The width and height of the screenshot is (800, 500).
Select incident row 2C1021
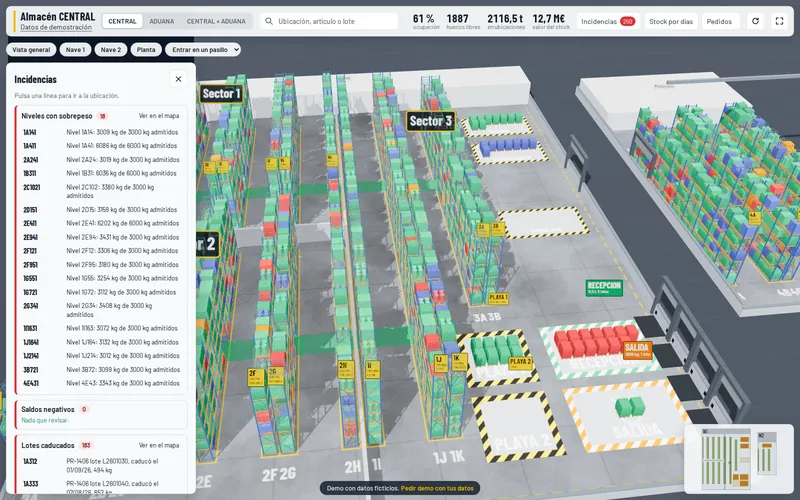click(101, 191)
